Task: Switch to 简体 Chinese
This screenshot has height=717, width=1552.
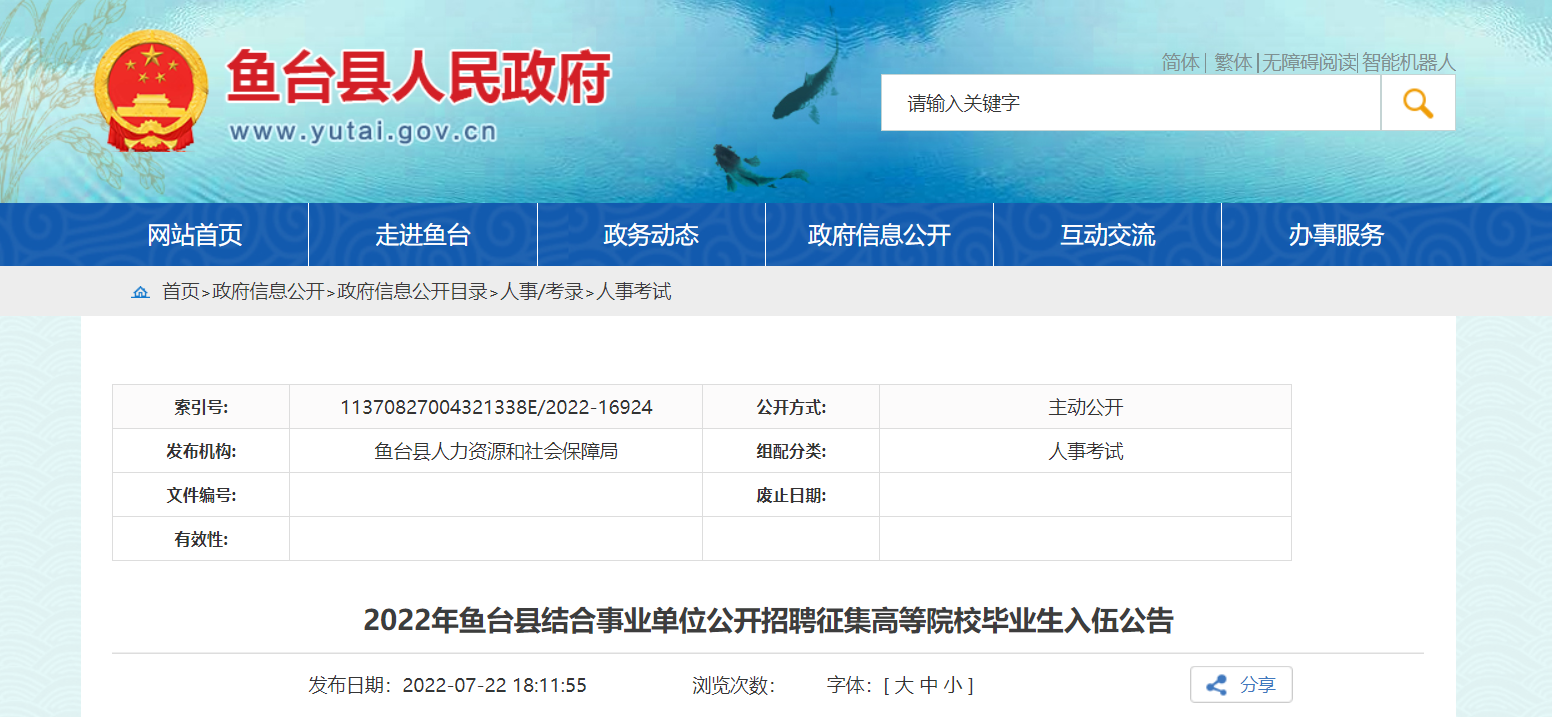Action: coord(1180,62)
